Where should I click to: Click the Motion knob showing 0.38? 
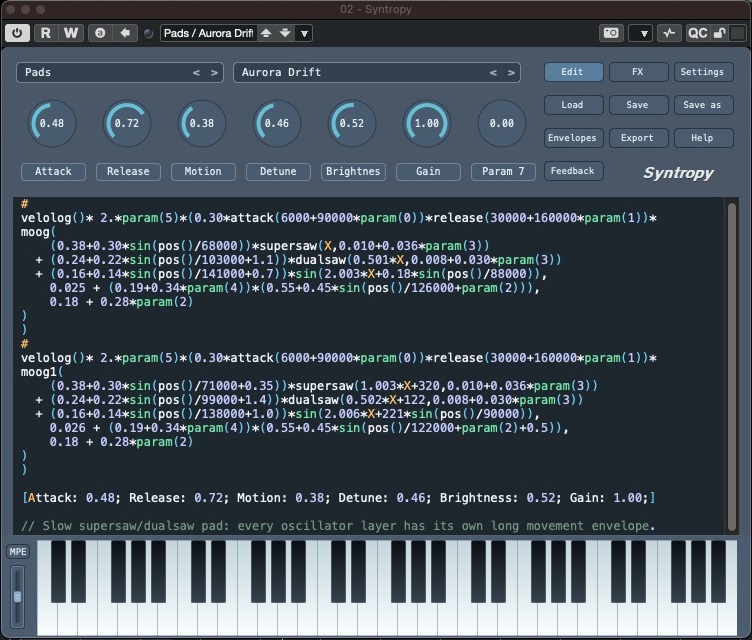pos(202,123)
